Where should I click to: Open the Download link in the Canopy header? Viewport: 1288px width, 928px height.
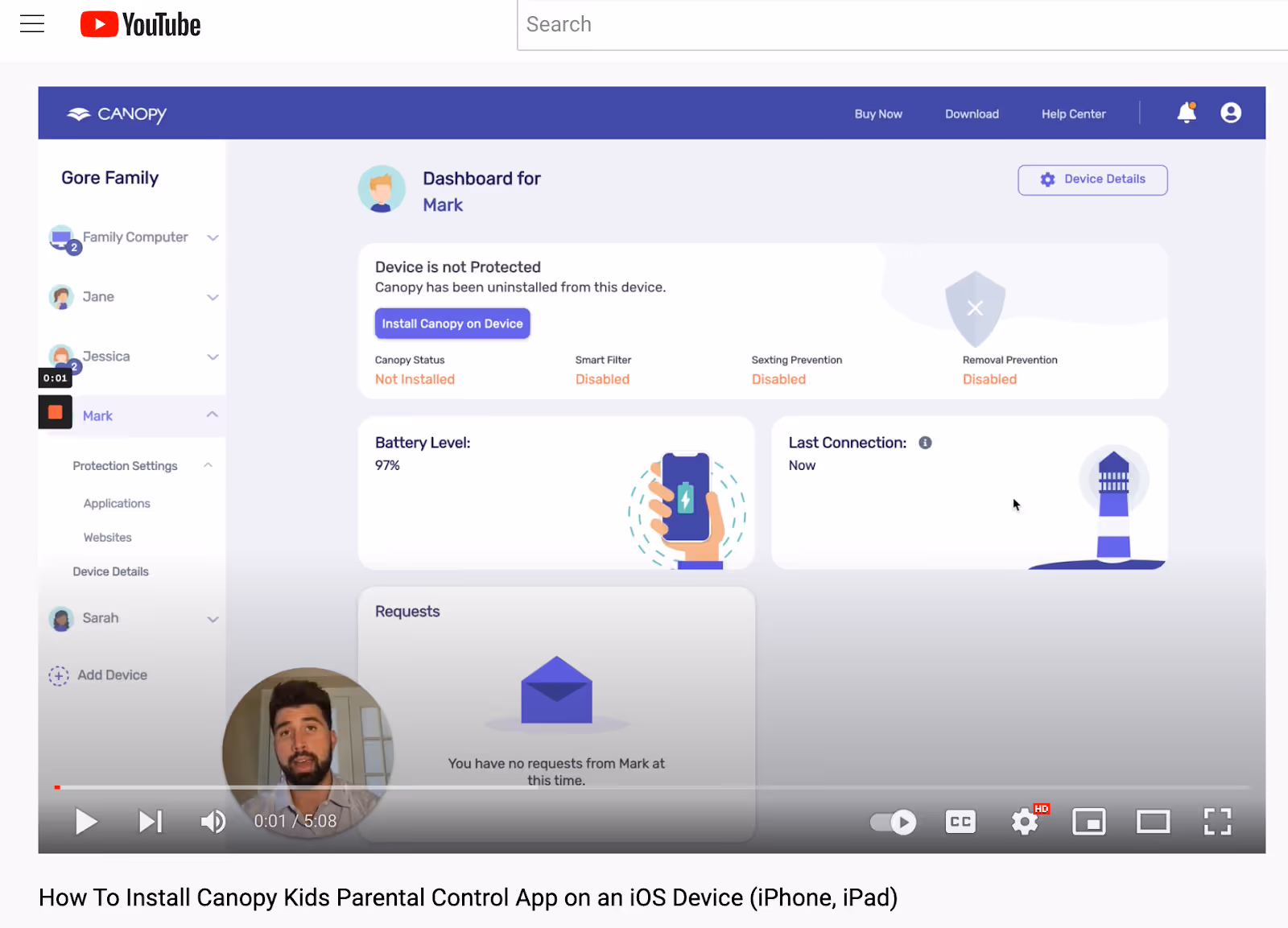[972, 114]
